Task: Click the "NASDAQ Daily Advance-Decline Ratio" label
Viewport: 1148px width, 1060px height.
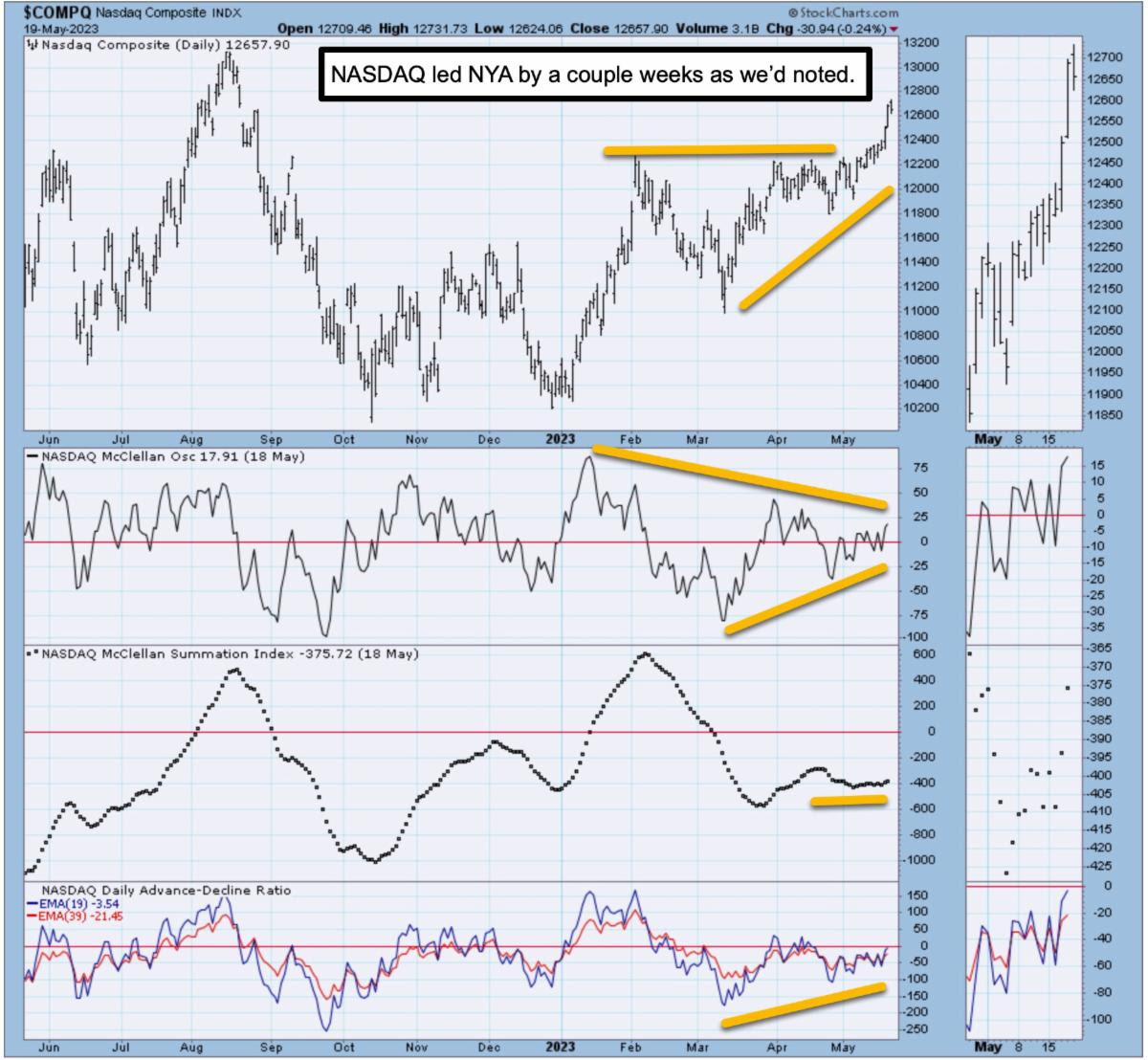Action: click(166, 891)
